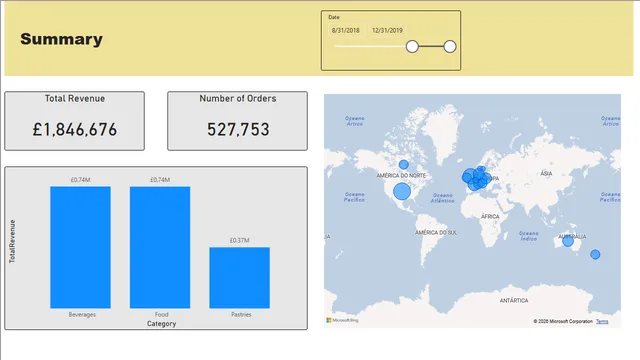The image size is (640, 360).
Task: Click the £0.37M data label
Action: point(239,240)
